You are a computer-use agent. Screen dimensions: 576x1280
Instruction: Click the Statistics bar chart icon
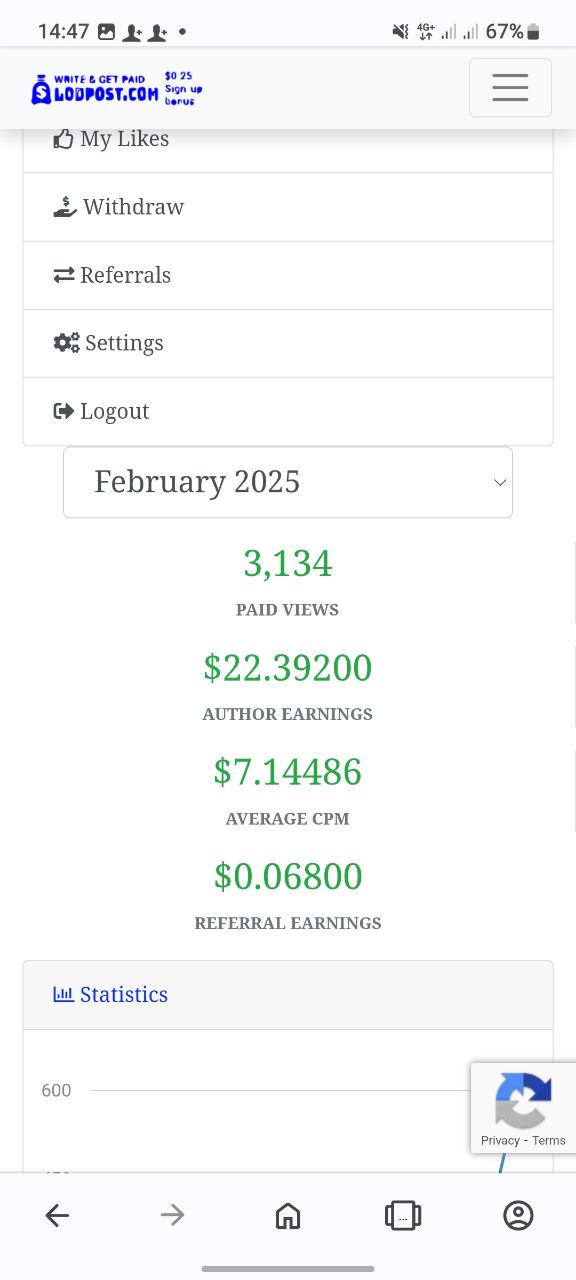(63, 994)
